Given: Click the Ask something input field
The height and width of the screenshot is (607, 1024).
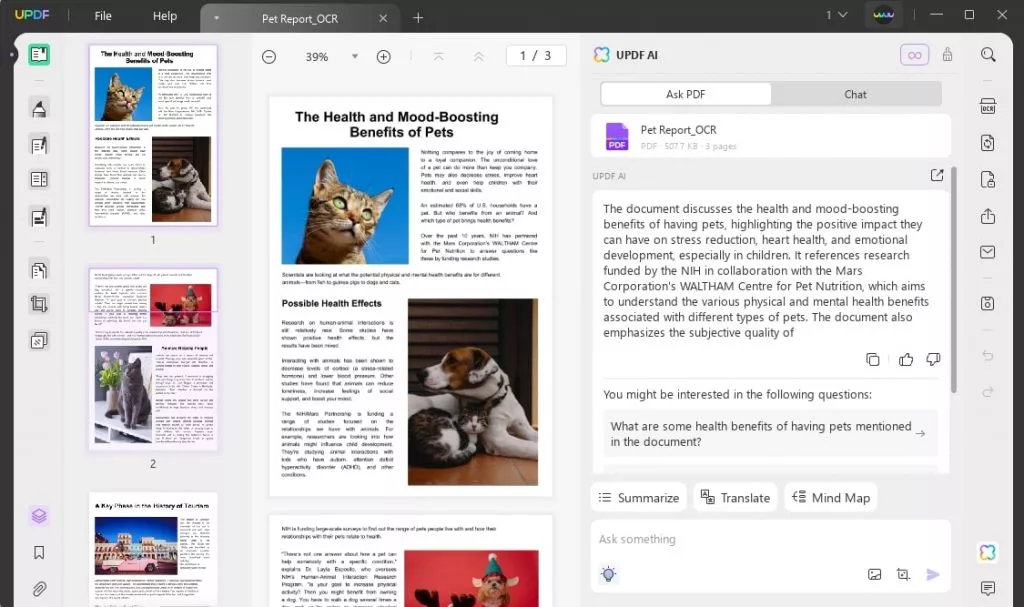Looking at the screenshot, I should 771,540.
